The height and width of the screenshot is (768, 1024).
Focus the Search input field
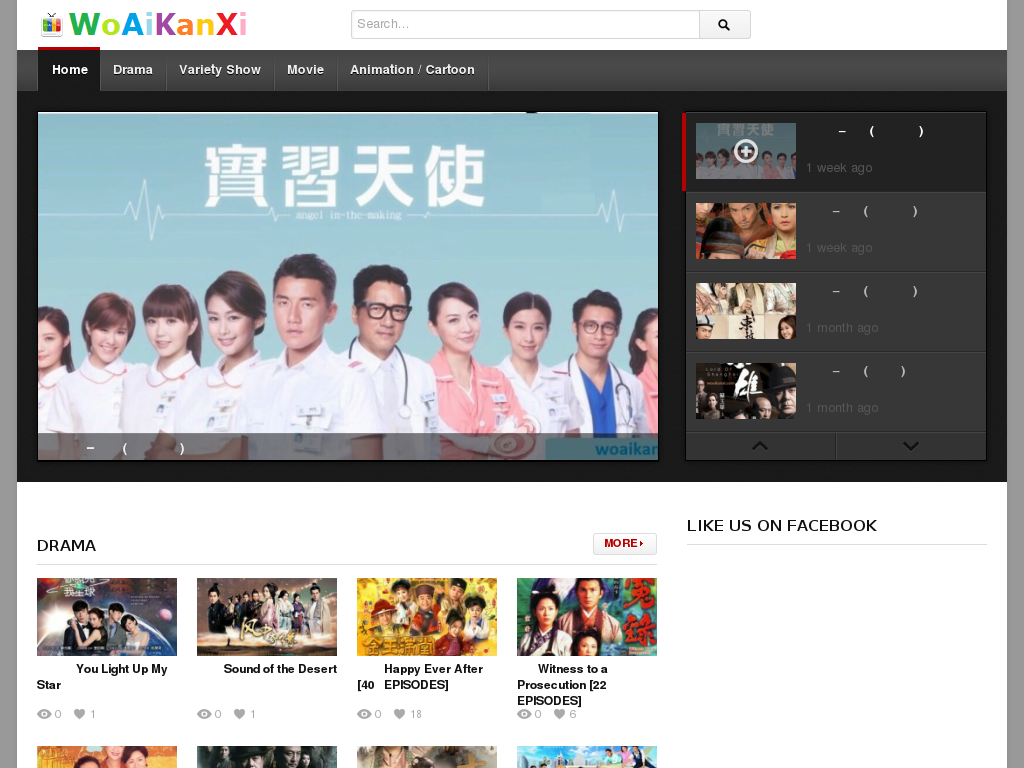click(525, 25)
